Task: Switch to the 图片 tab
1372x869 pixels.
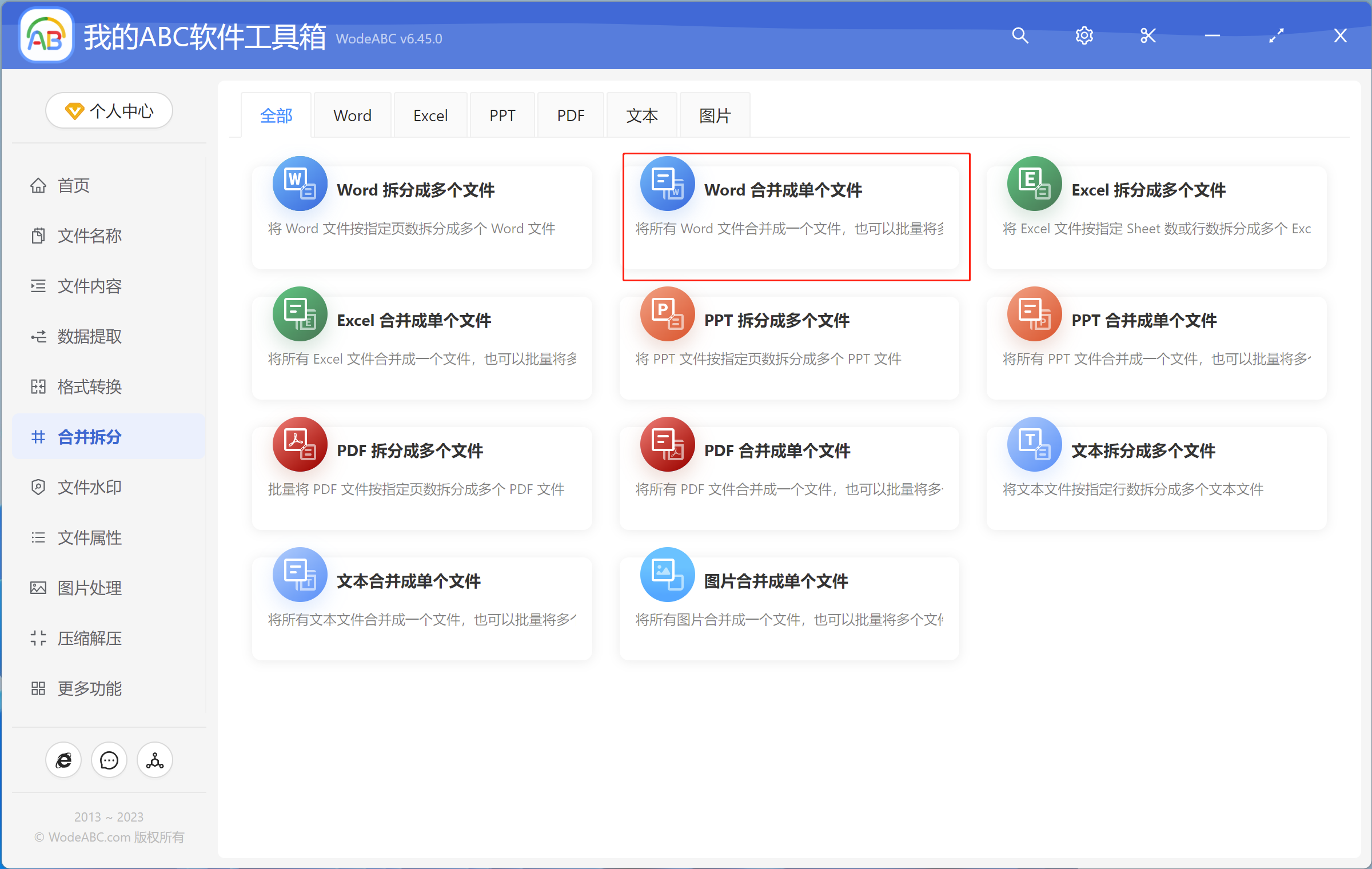Action: [714, 114]
